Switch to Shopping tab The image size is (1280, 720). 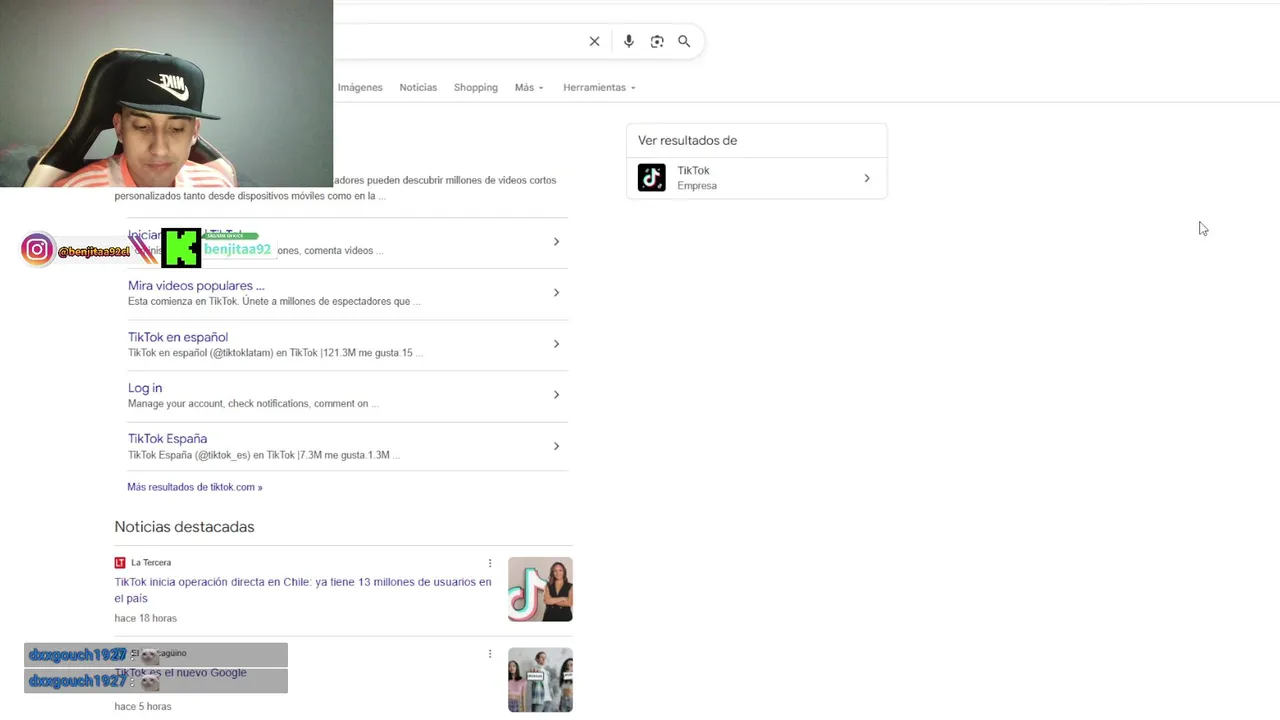[476, 87]
